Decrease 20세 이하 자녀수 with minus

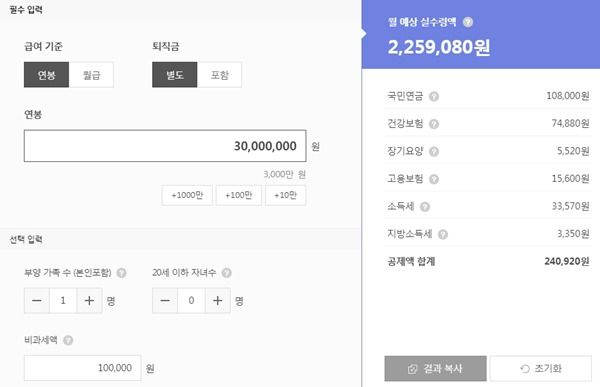click(165, 300)
